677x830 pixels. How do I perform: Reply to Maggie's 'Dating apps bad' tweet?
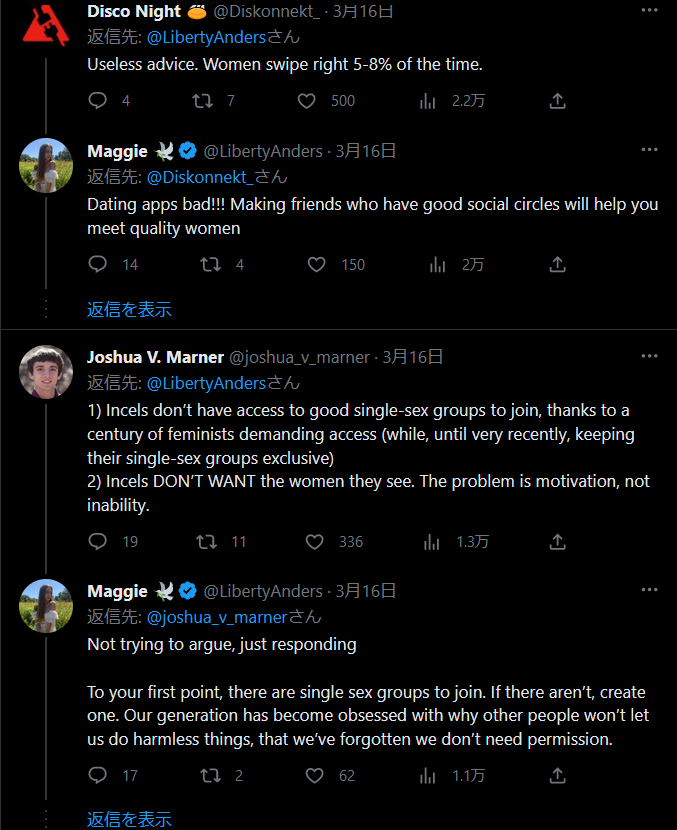point(97,264)
